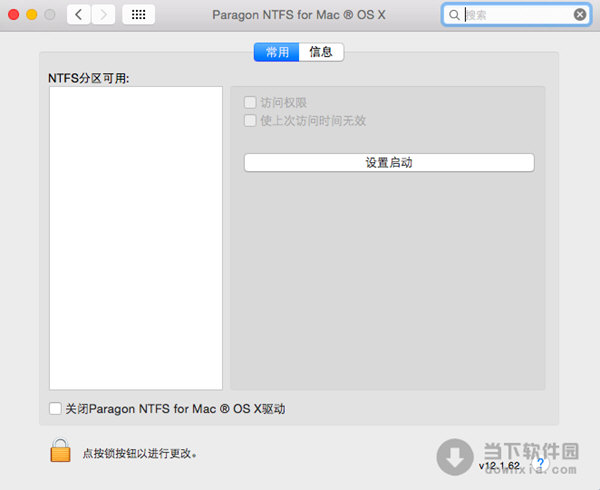Open help with the question mark button
Viewport: 600px width, 490px height.
[x=540, y=464]
